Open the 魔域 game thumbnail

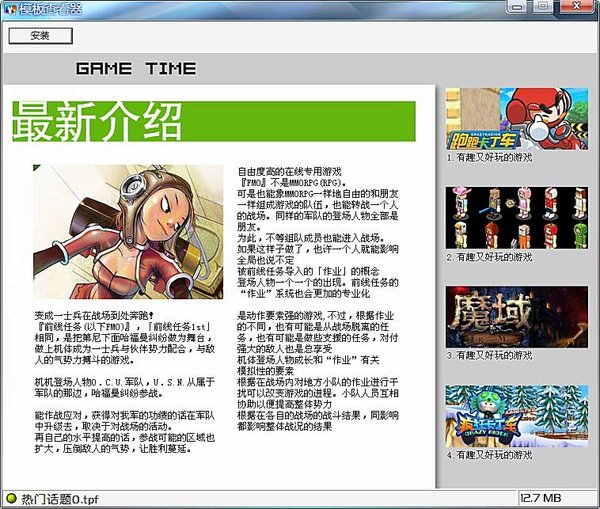point(517,317)
